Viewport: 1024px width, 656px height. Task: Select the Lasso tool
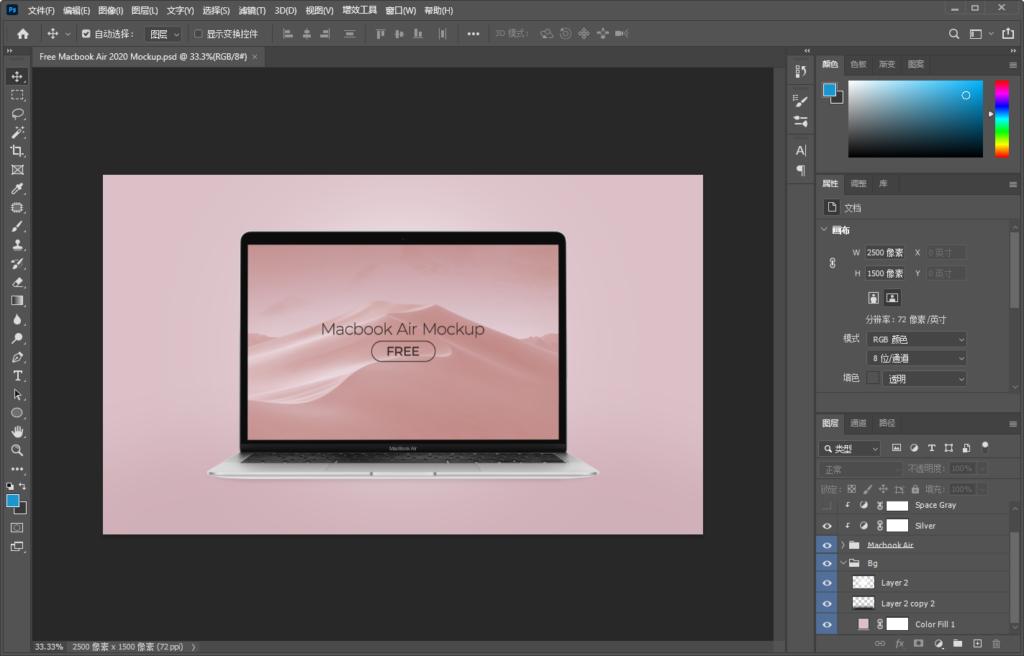pyautogui.click(x=17, y=114)
